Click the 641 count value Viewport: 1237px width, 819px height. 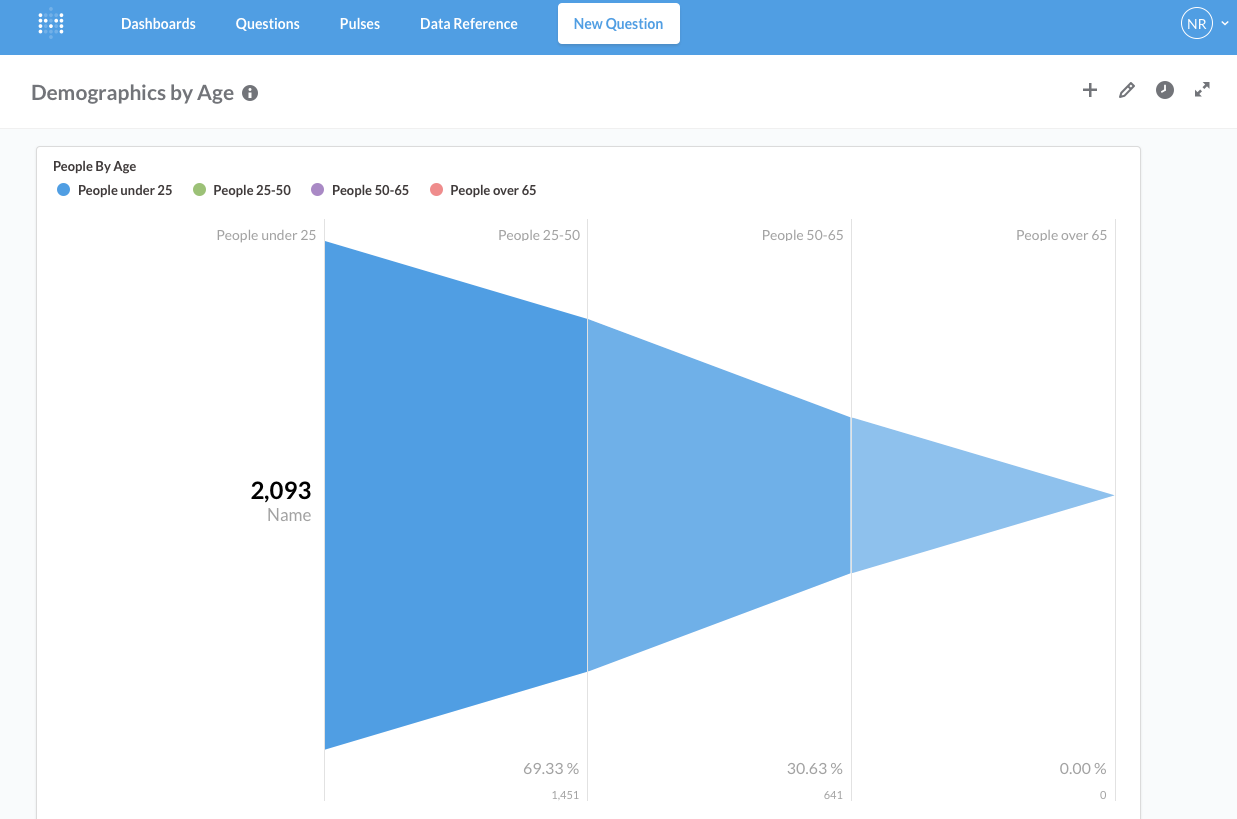tap(833, 795)
